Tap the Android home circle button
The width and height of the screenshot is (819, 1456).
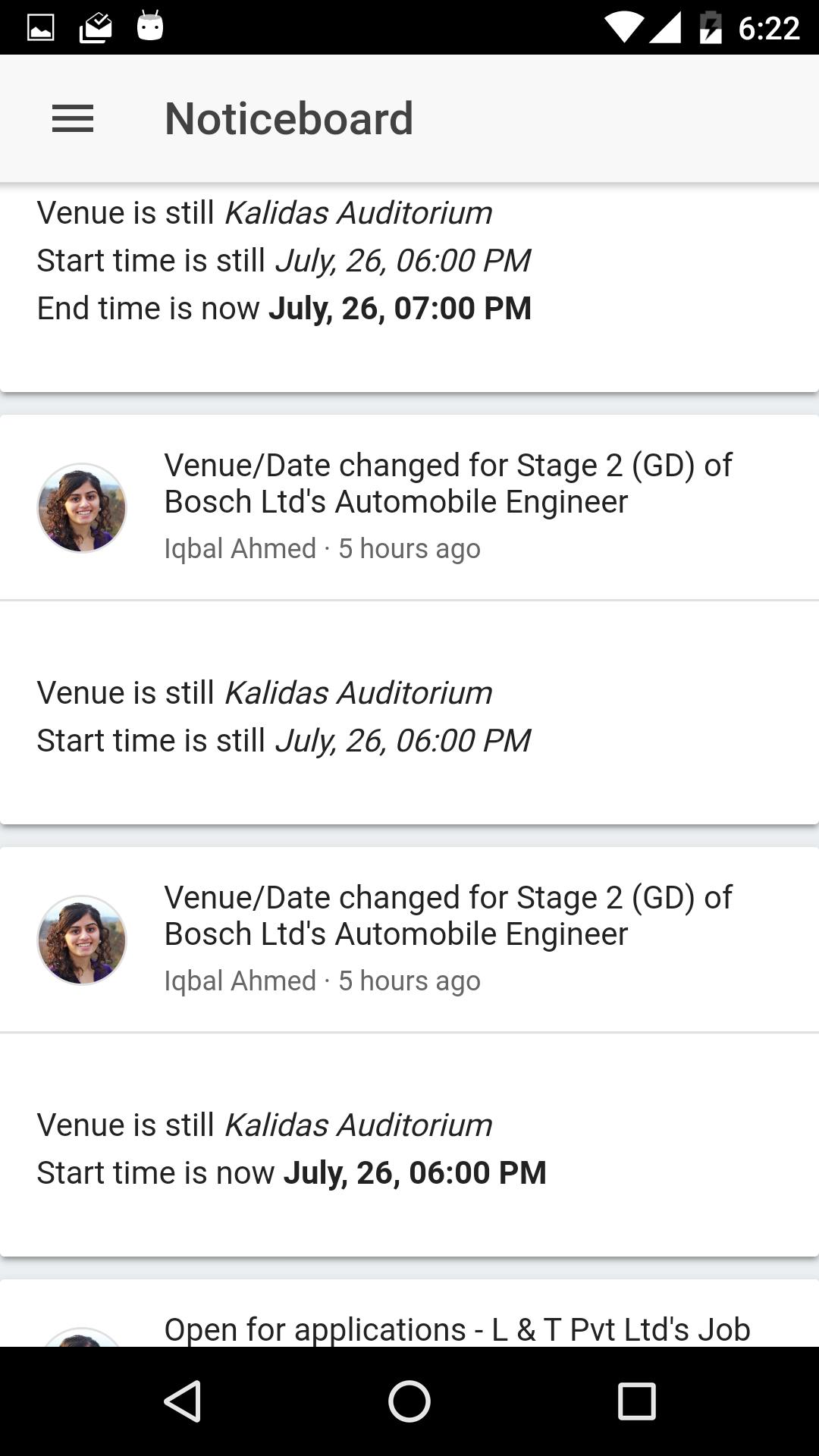409,1401
